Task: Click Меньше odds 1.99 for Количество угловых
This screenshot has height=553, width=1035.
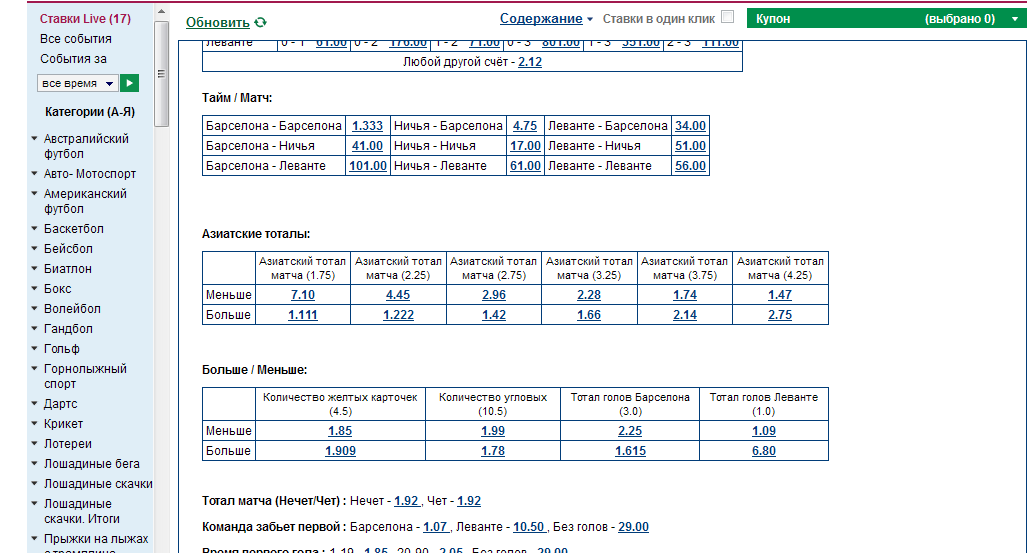Action: click(x=492, y=431)
